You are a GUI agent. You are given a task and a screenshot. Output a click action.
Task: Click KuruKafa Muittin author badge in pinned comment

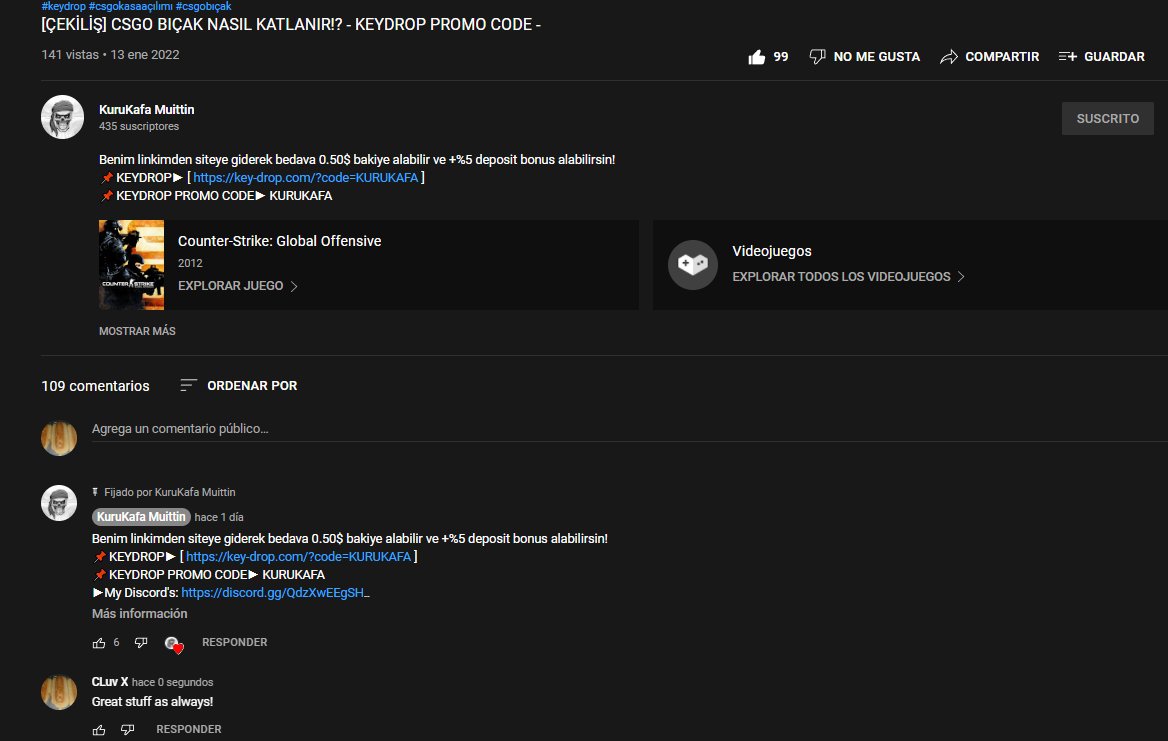142,517
